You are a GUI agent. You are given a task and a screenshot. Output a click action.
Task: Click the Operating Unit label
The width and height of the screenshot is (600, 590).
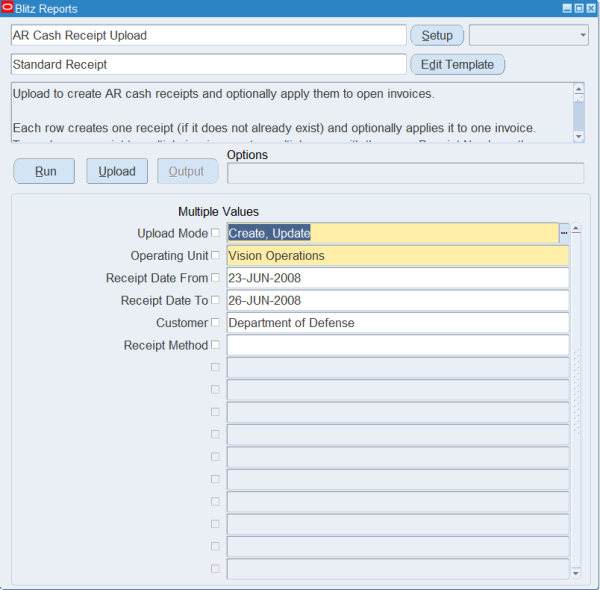170,256
